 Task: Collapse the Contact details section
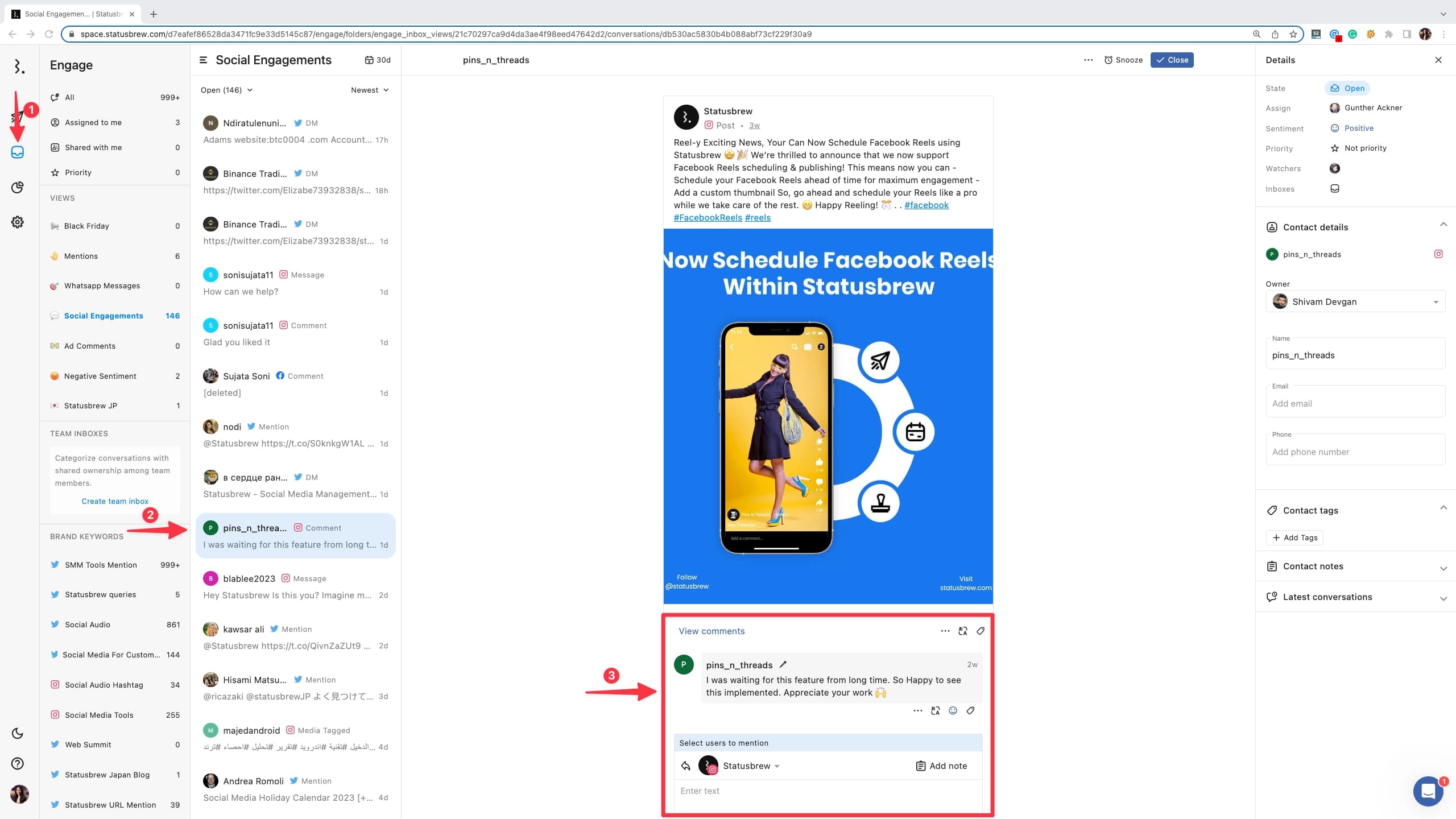1443,225
